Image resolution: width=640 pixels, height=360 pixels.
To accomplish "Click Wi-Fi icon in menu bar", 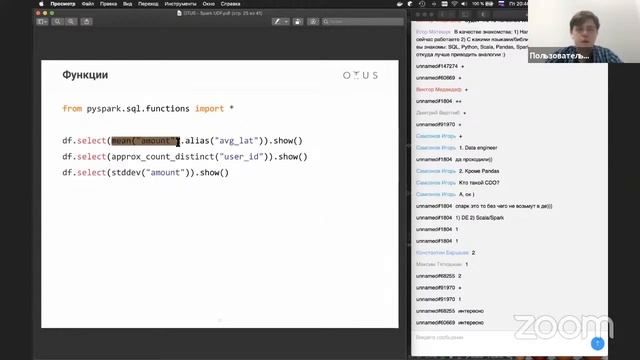I will tap(454, 4).
